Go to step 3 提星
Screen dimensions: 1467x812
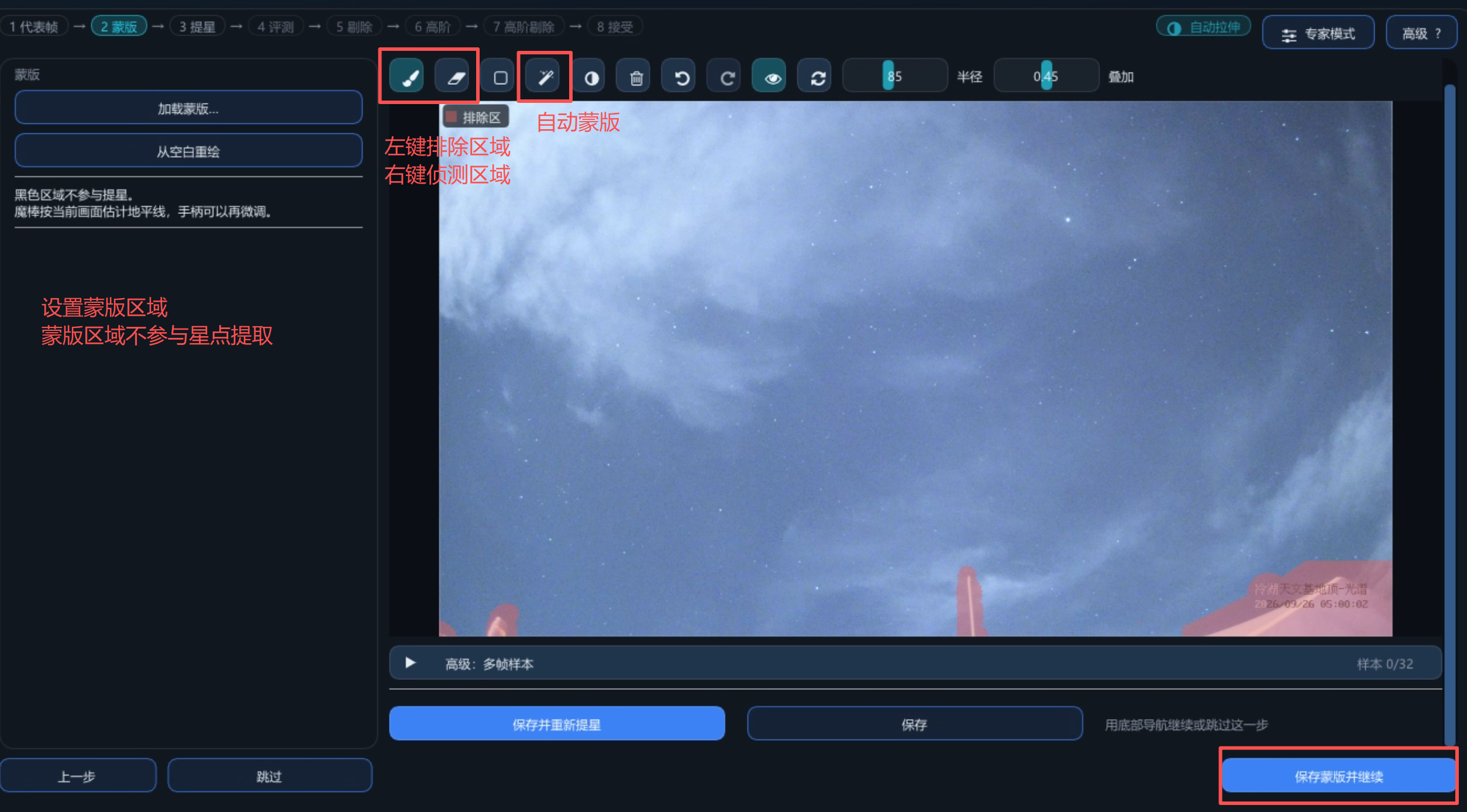coord(197,27)
